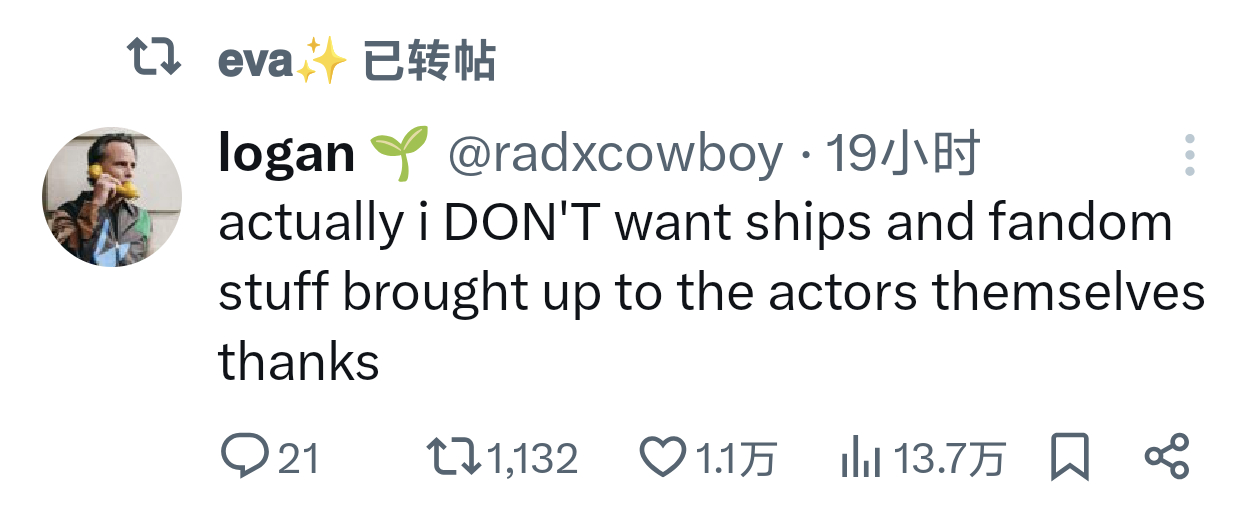Click the sparkles emoji next to eva
The height and width of the screenshot is (508, 1244).
(x=322, y=62)
